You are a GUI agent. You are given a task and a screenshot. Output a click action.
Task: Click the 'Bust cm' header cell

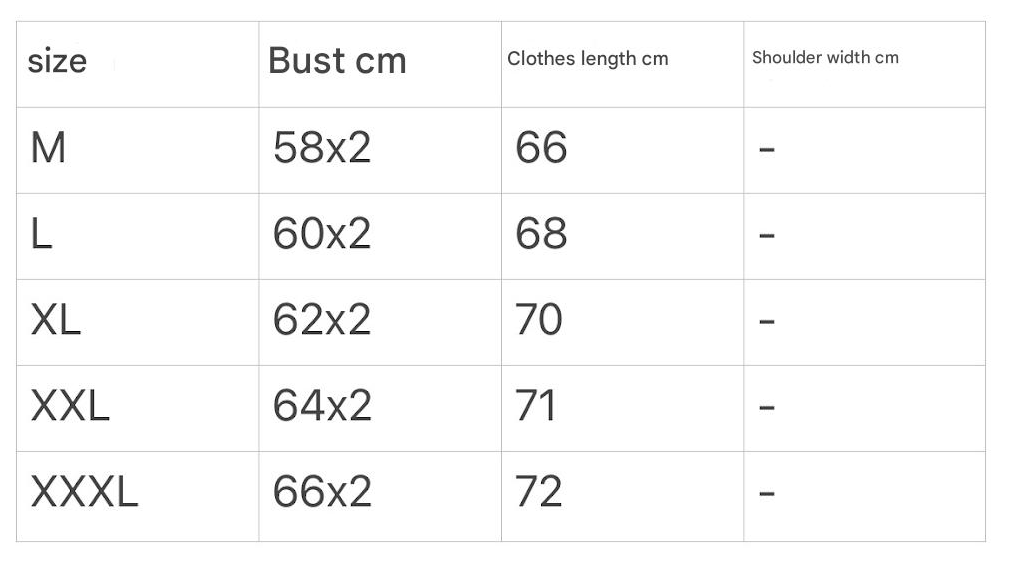coord(337,61)
